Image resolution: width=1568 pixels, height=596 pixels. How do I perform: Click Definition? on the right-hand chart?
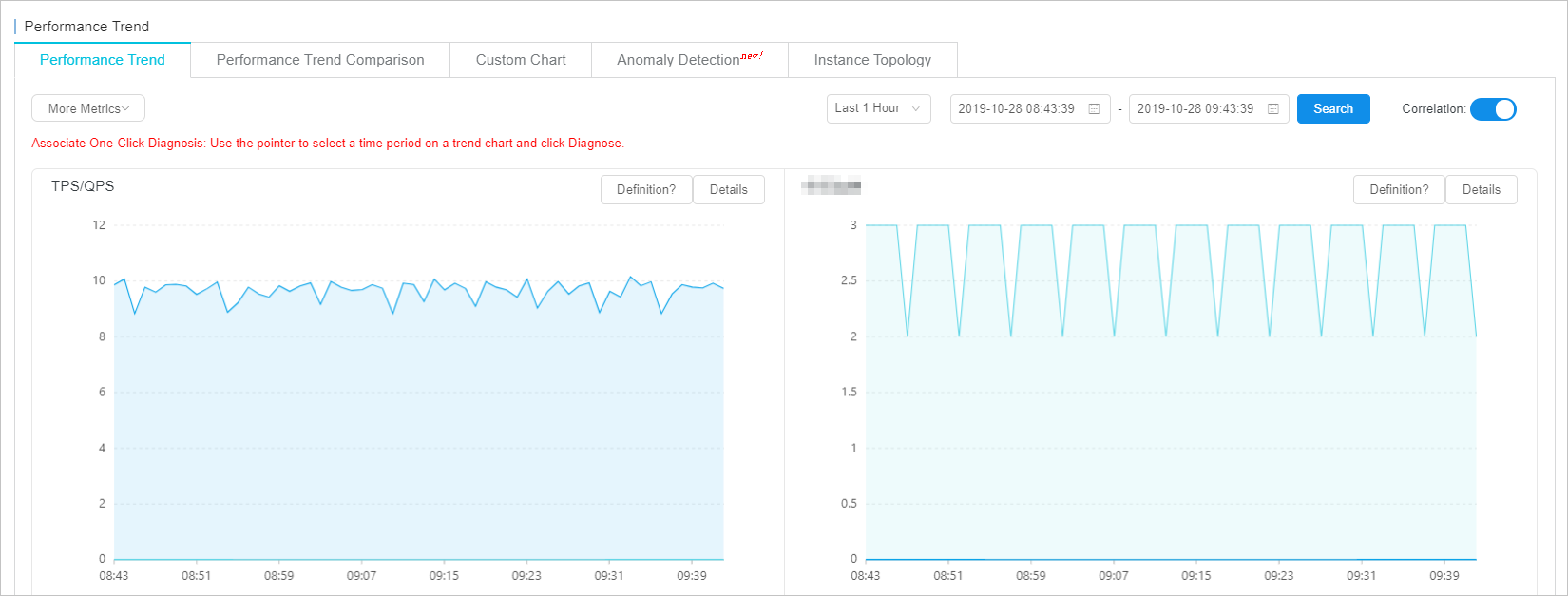tap(1399, 190)
